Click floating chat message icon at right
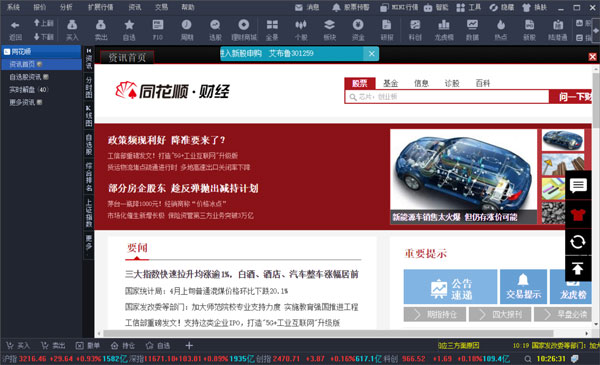 (x=578, y=186)
